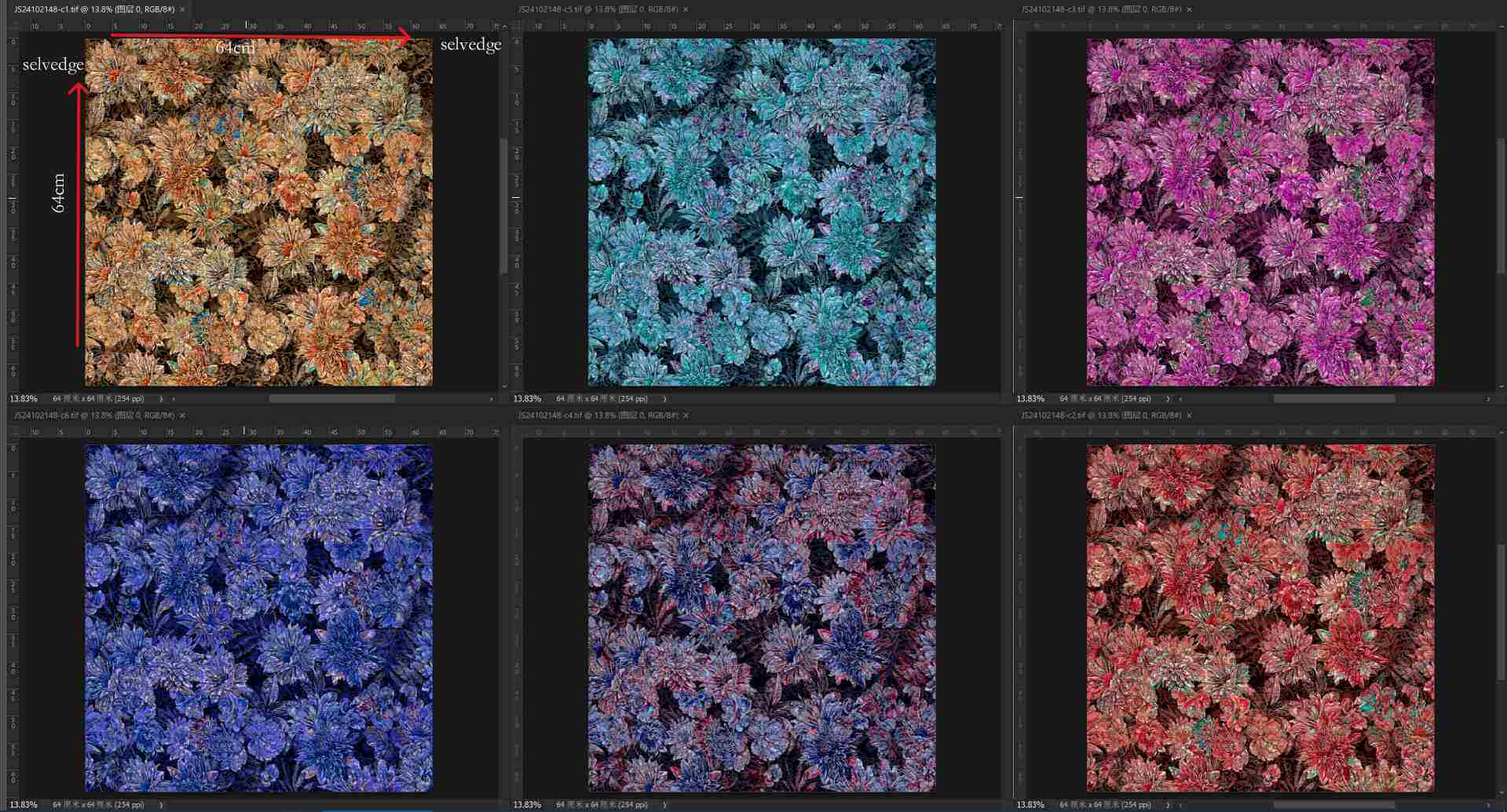Screen dimensions: 1507x812
Task: Select the JS24102148-c3.tif document tab
Action: [x=1099, y=9]
